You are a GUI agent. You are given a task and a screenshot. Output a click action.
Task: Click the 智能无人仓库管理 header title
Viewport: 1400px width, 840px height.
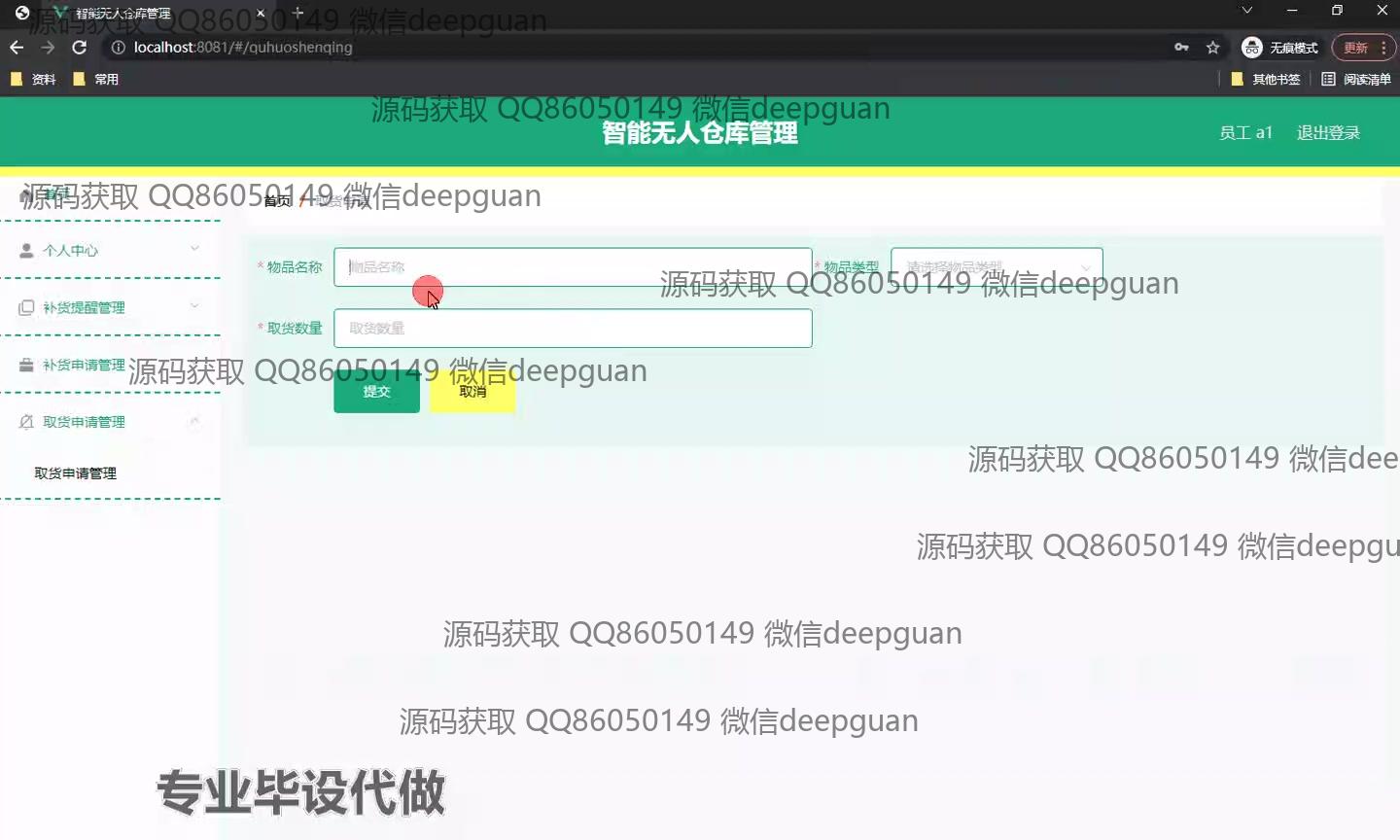700,133
